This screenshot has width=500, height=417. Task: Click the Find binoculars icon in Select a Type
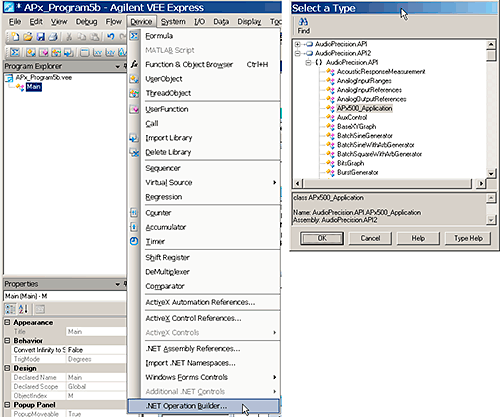point(303,22)
